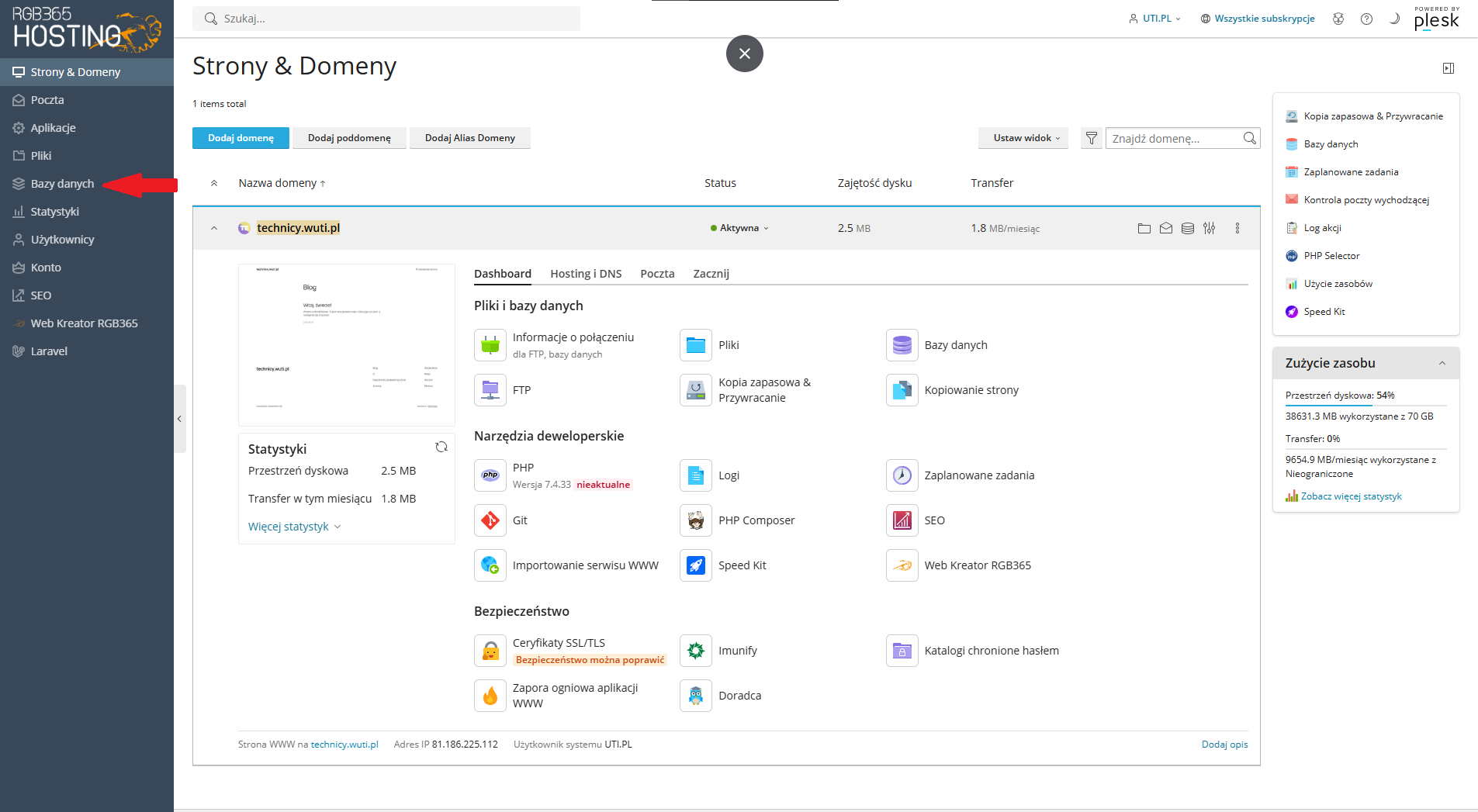Open Kopiowanie strony icon
This screenshot has height=812, width=1478.
[902, 390]
